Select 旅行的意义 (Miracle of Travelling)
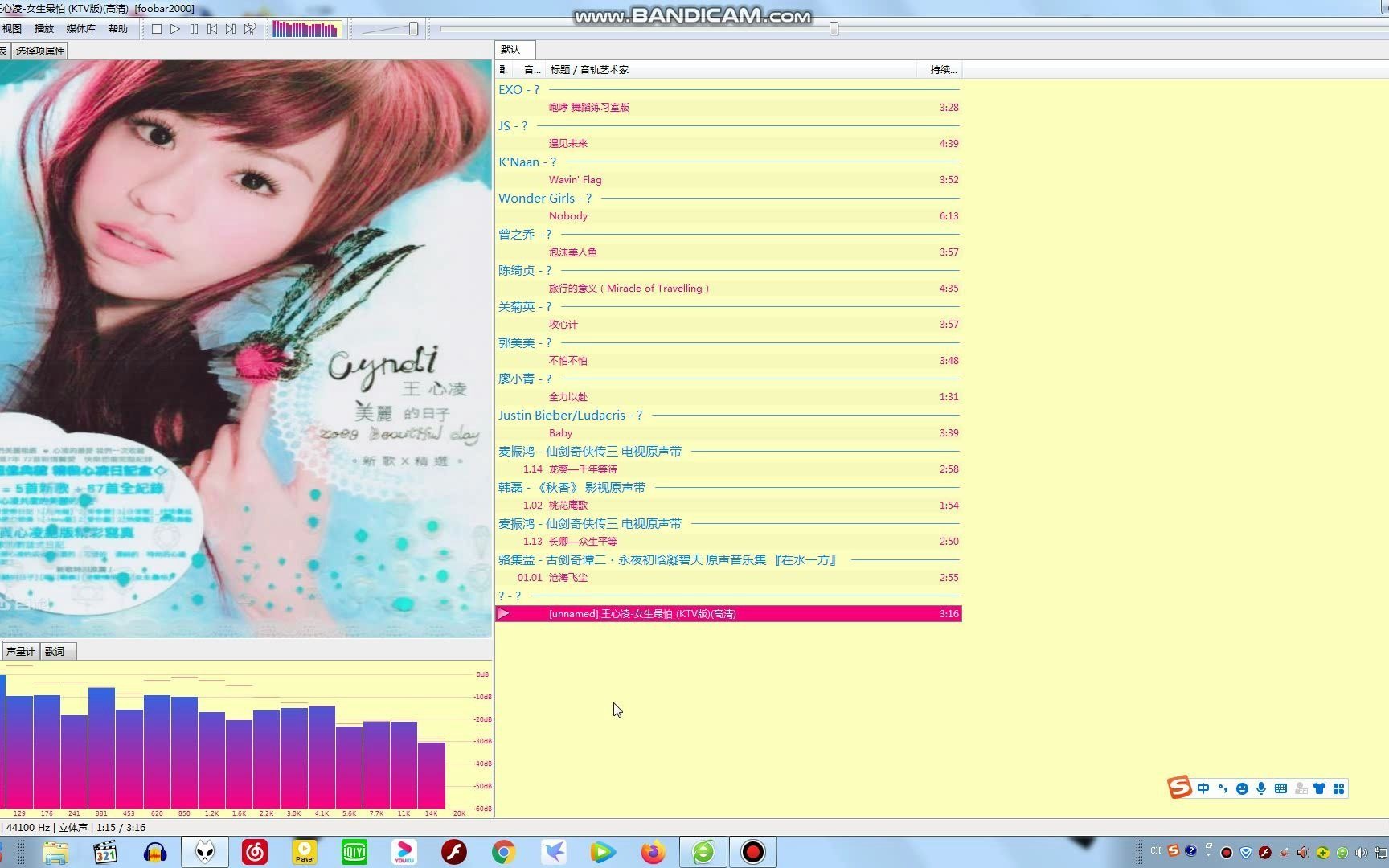Viewport: 1389px width, 868px height. tap(728, 289)
